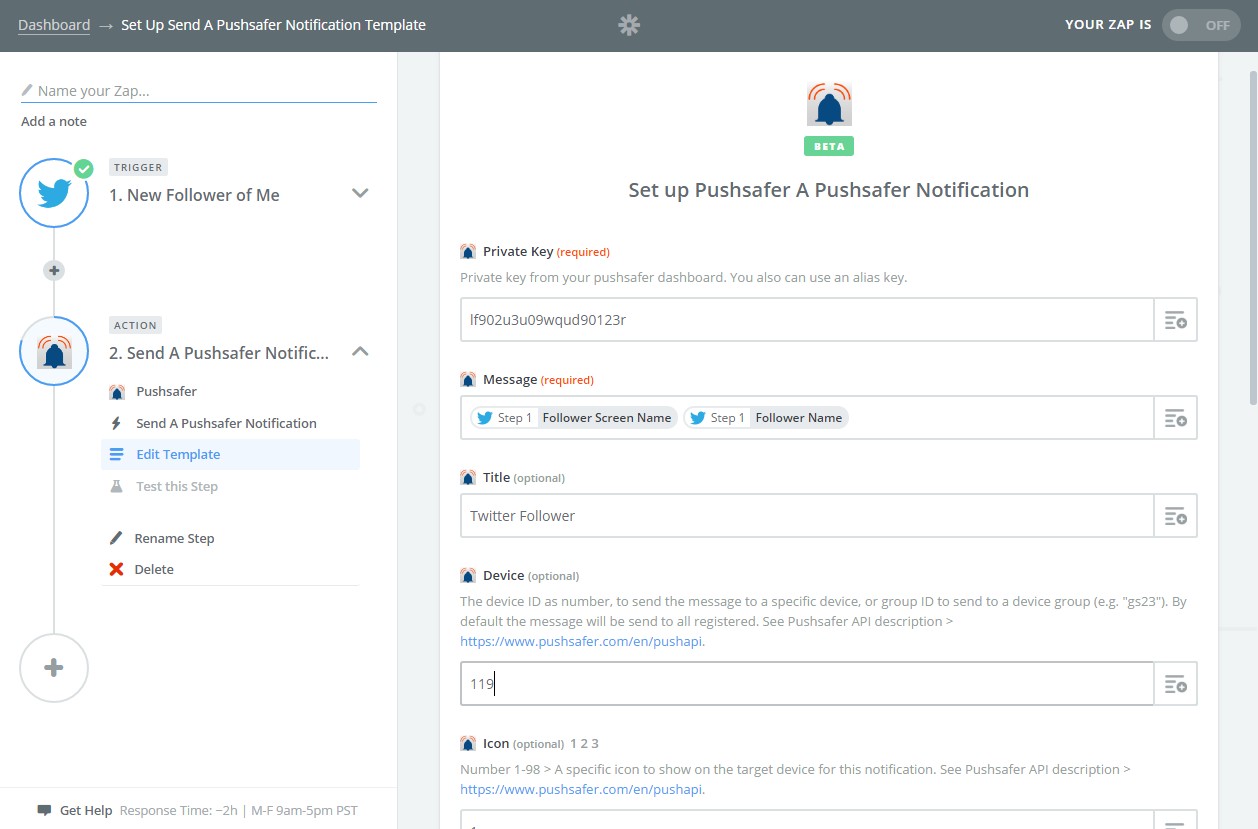The width and height of the screenshot is (1258, 829).
Task: Insert a field into Title
Action: pos(1176,516)
